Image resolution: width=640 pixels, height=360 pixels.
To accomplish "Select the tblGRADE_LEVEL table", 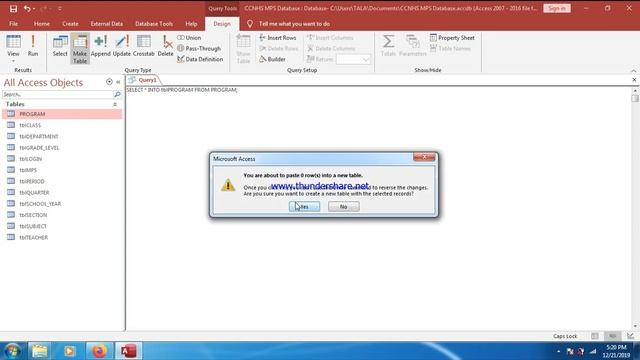I will tap(62, 147).
